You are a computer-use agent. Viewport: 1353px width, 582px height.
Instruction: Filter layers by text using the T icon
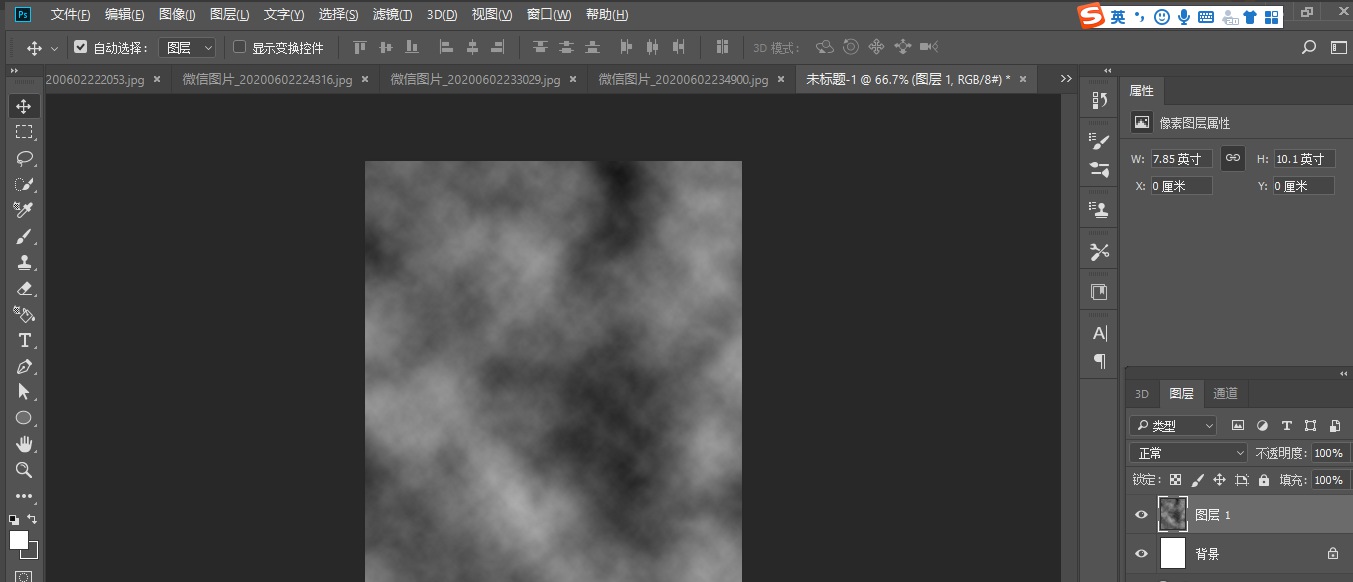pyautogui.click(x=1287, y=426)
